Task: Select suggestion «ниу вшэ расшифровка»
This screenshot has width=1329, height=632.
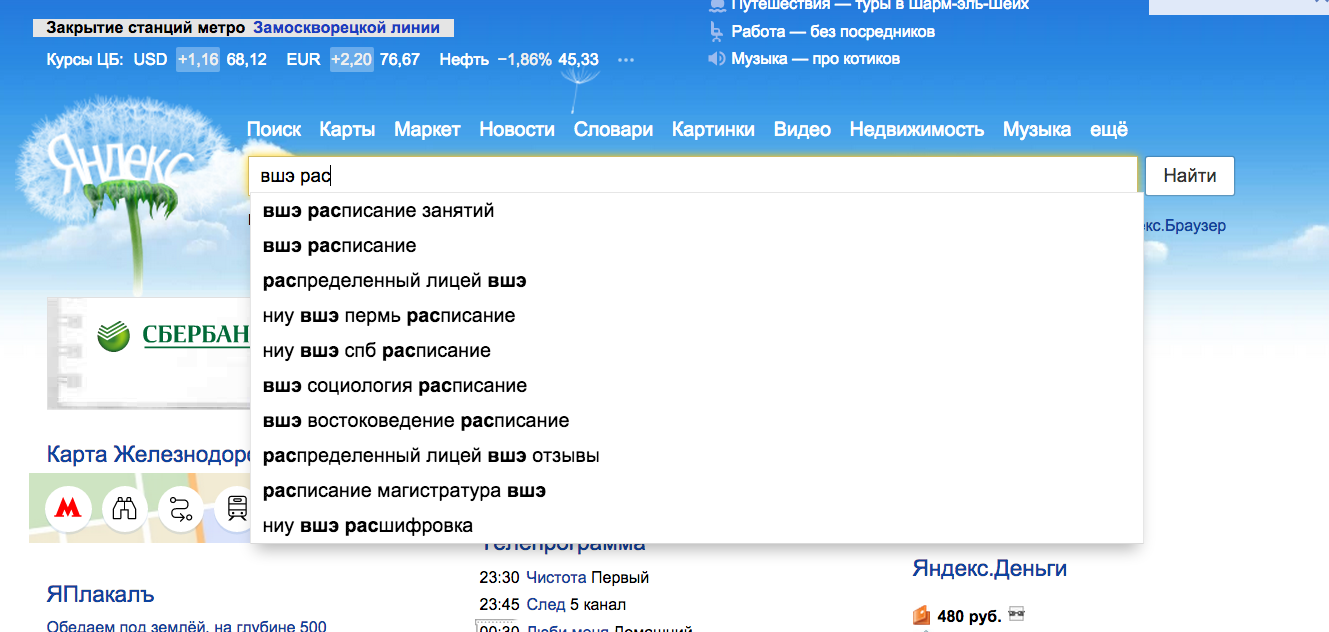Action: (697, 526)
